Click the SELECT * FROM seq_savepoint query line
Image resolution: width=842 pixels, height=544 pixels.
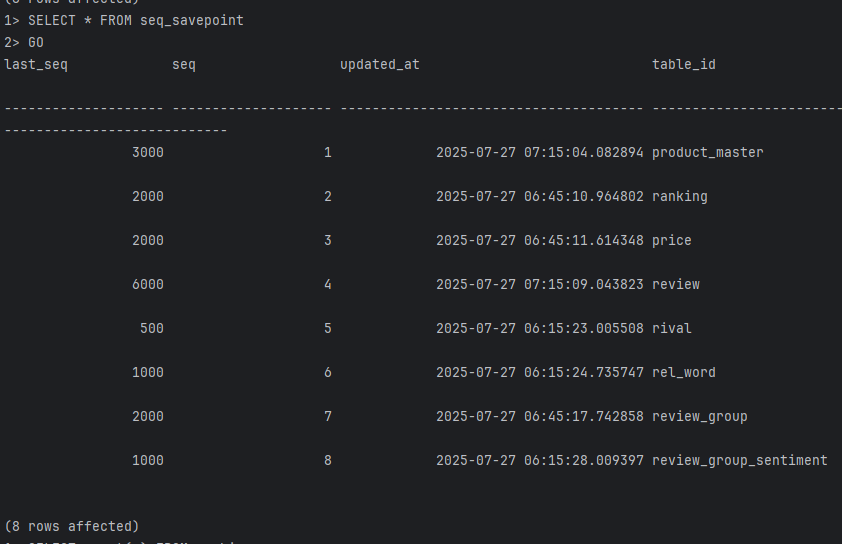(x=124, y=21)
